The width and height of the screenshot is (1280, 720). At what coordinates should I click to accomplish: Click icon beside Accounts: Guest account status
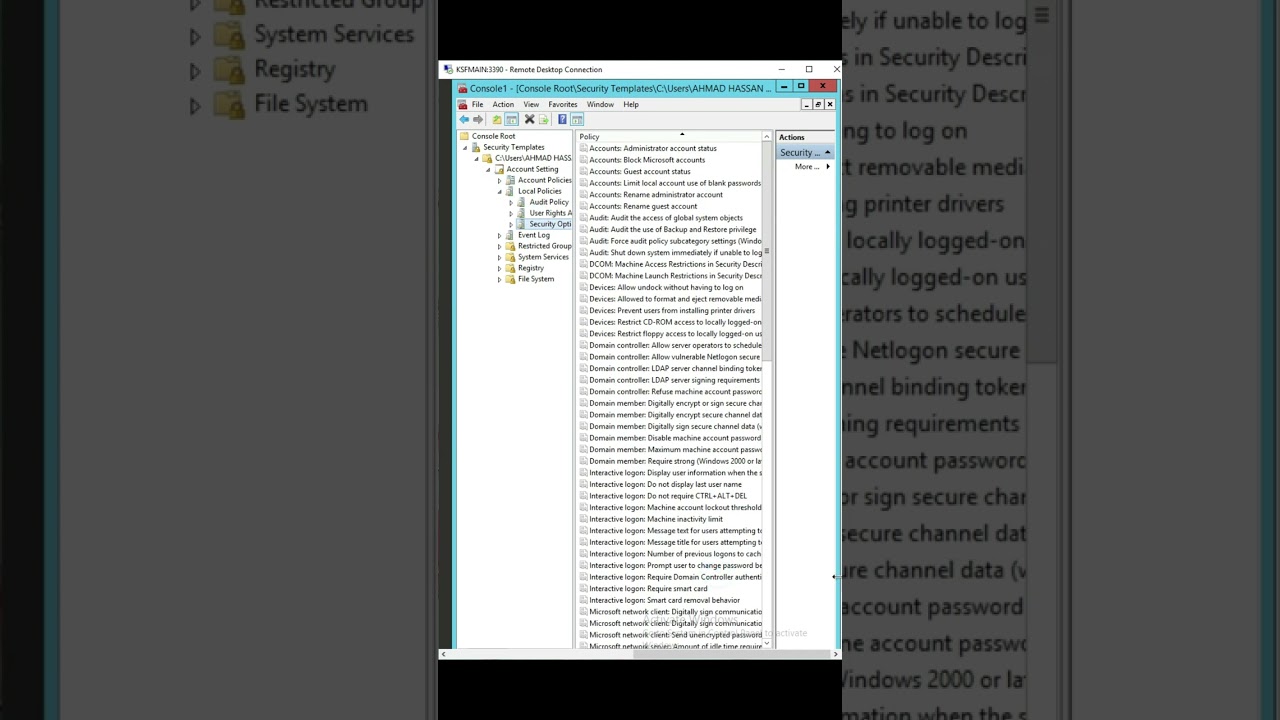[x=584, y=171]
